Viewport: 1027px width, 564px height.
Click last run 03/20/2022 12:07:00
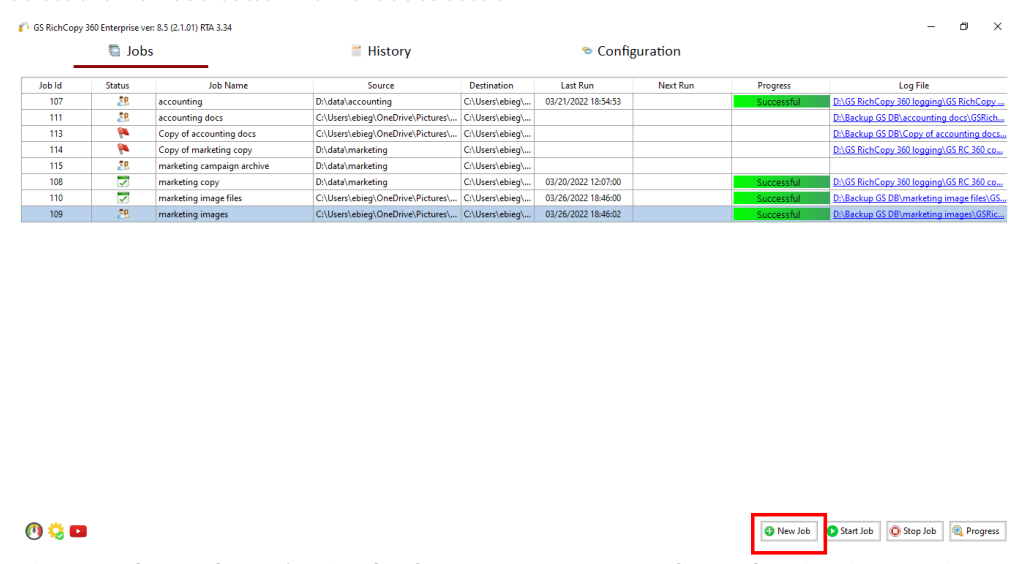coord(583,182)
